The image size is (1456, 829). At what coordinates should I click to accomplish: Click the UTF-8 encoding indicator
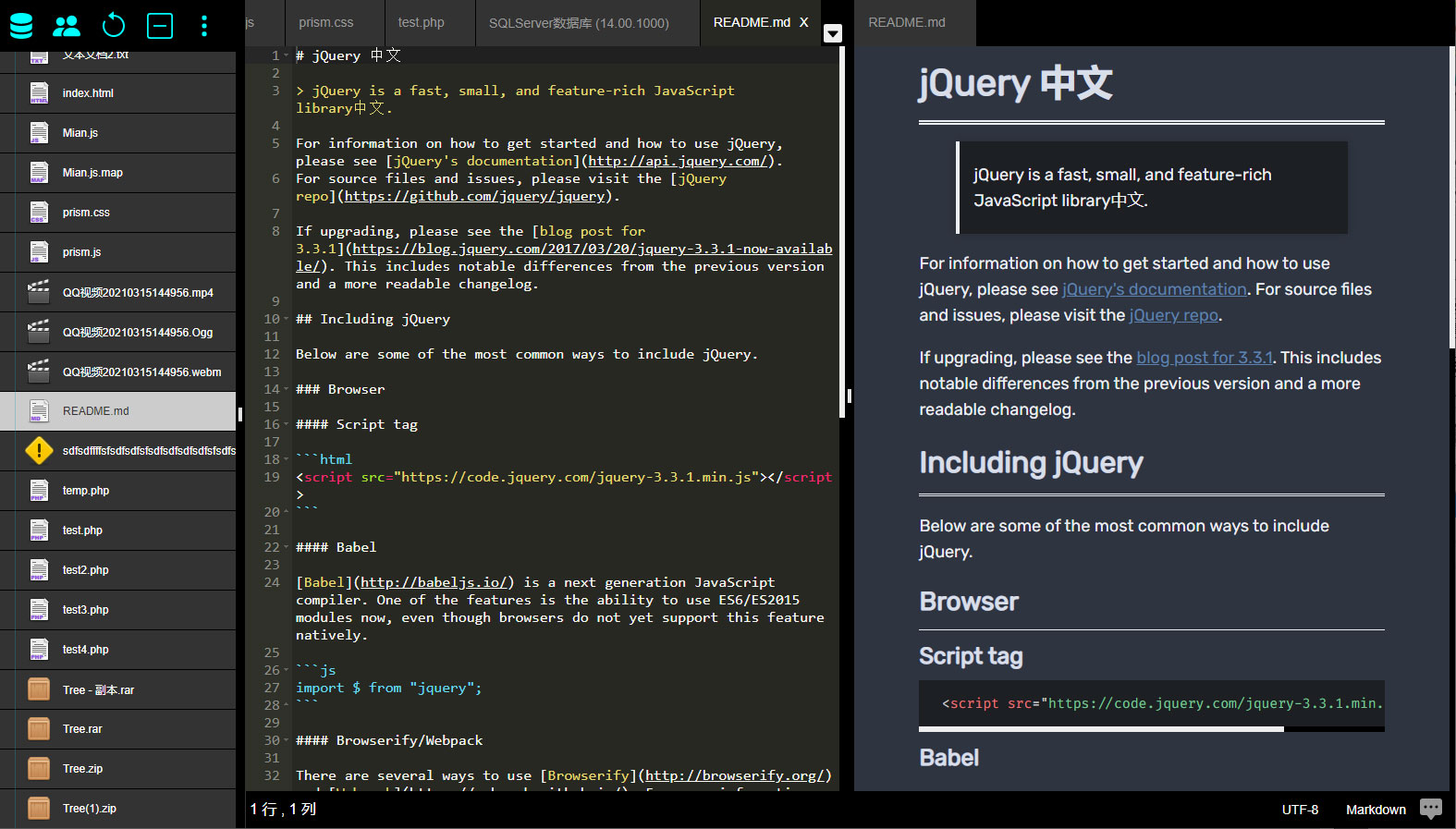tap(1300, 810)
